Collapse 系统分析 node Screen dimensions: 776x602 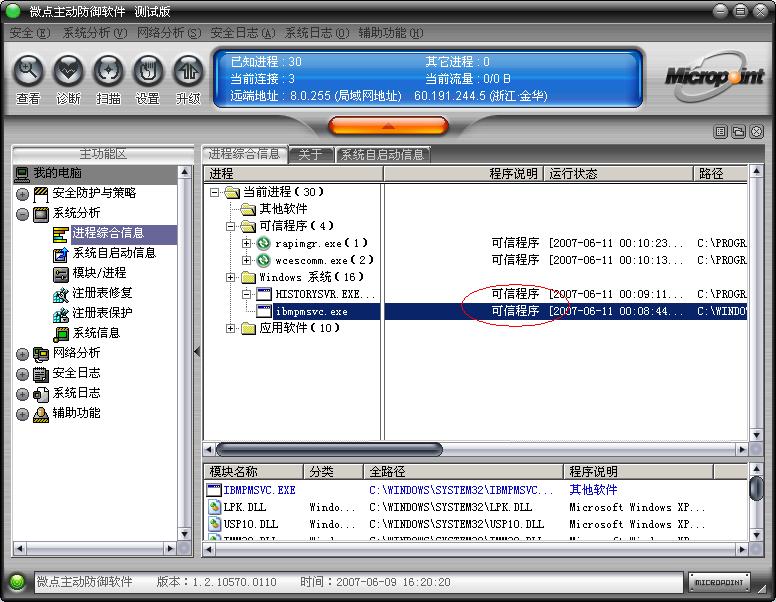click(x=22, y=214)
